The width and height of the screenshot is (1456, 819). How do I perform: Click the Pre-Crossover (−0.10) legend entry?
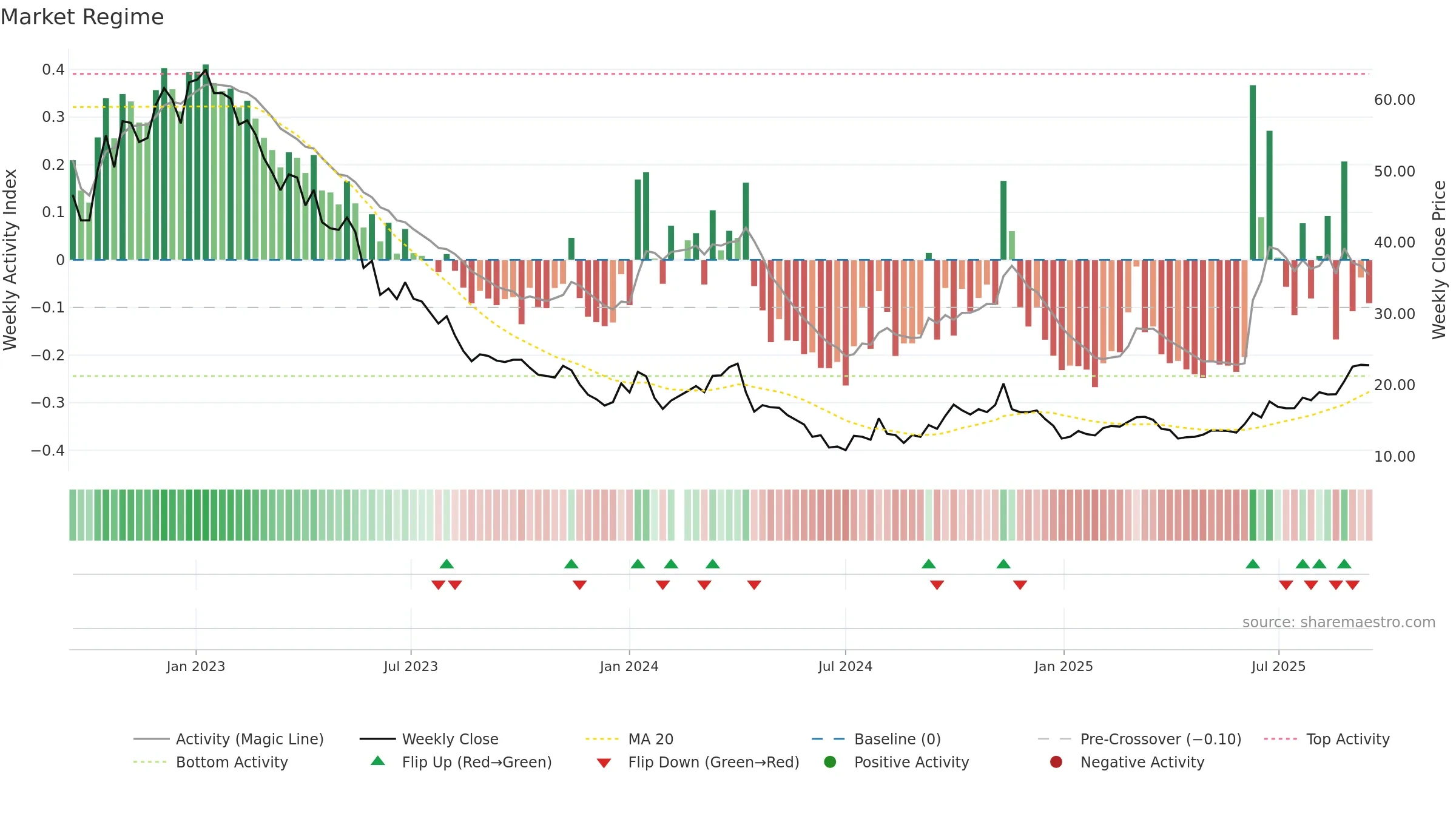1139,739
